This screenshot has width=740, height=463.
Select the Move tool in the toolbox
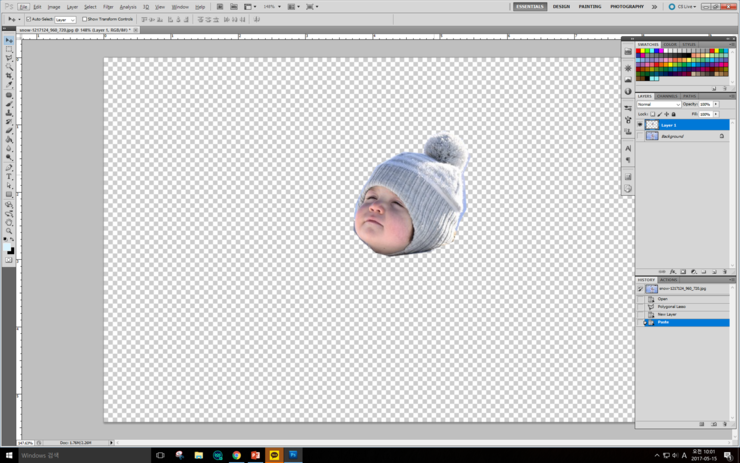coord(10,40)
